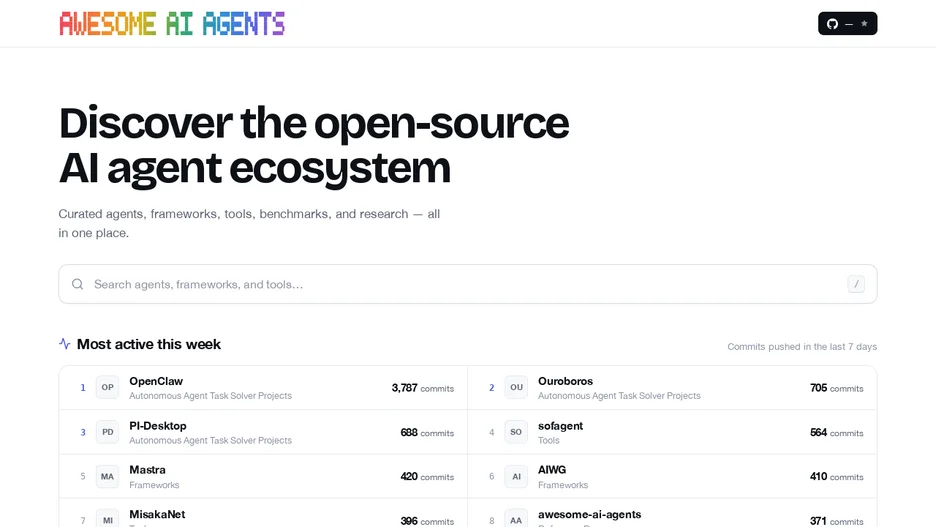The height and width of the screenshot is (527, 936).
Task: Click the search magnifier icon
Action: pos(78,284)
